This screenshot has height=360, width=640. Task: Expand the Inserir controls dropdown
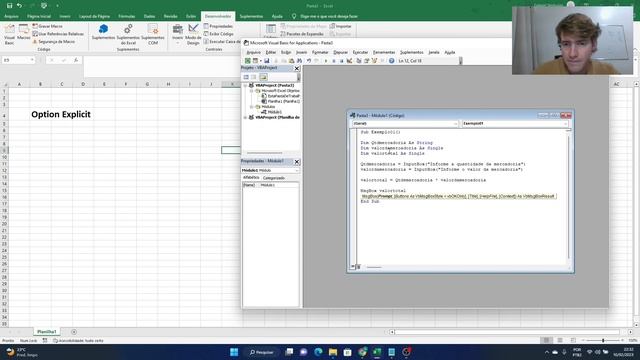click(x=178, y=34)
